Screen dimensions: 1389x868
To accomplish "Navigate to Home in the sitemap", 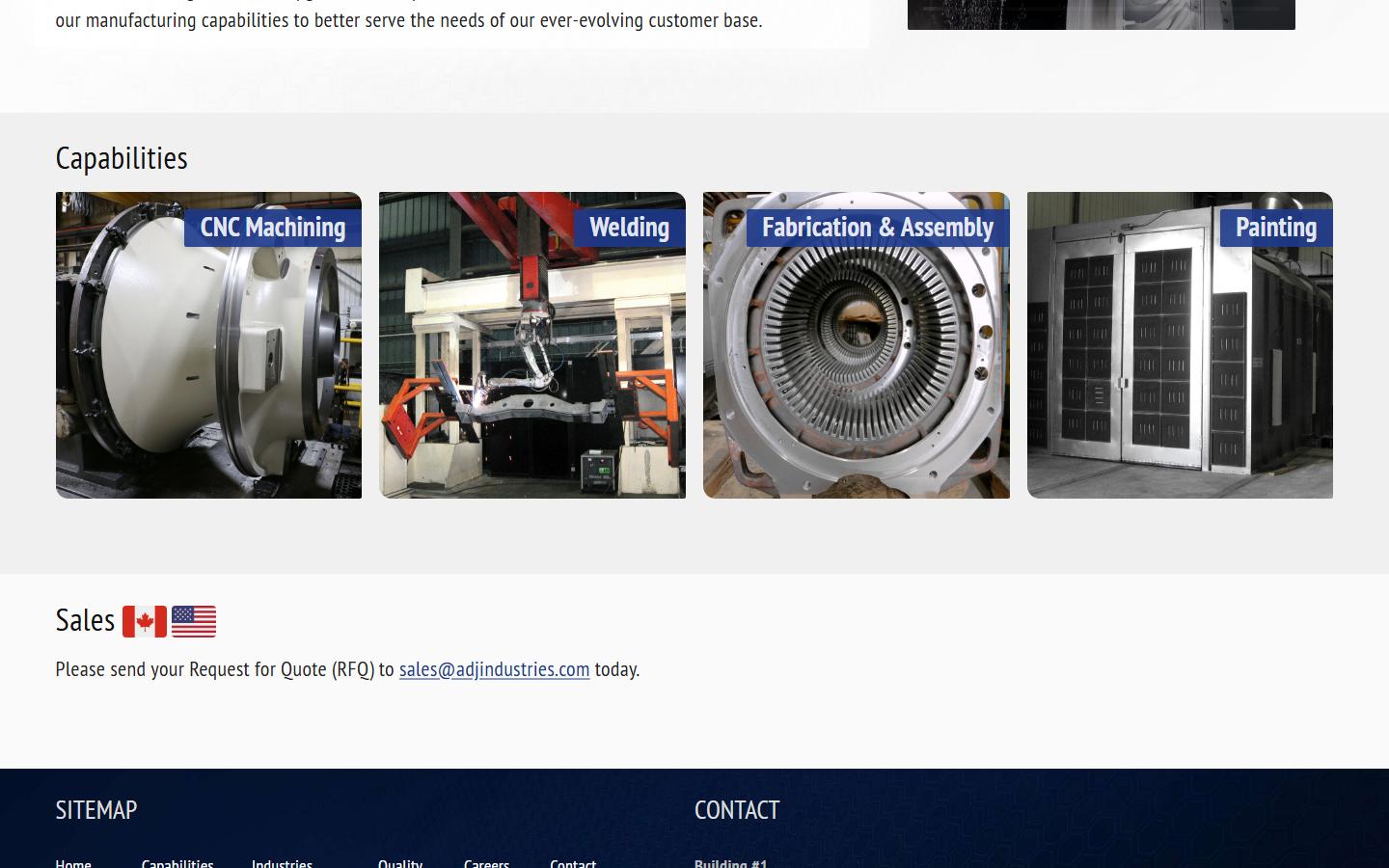I will click(73, 863).
